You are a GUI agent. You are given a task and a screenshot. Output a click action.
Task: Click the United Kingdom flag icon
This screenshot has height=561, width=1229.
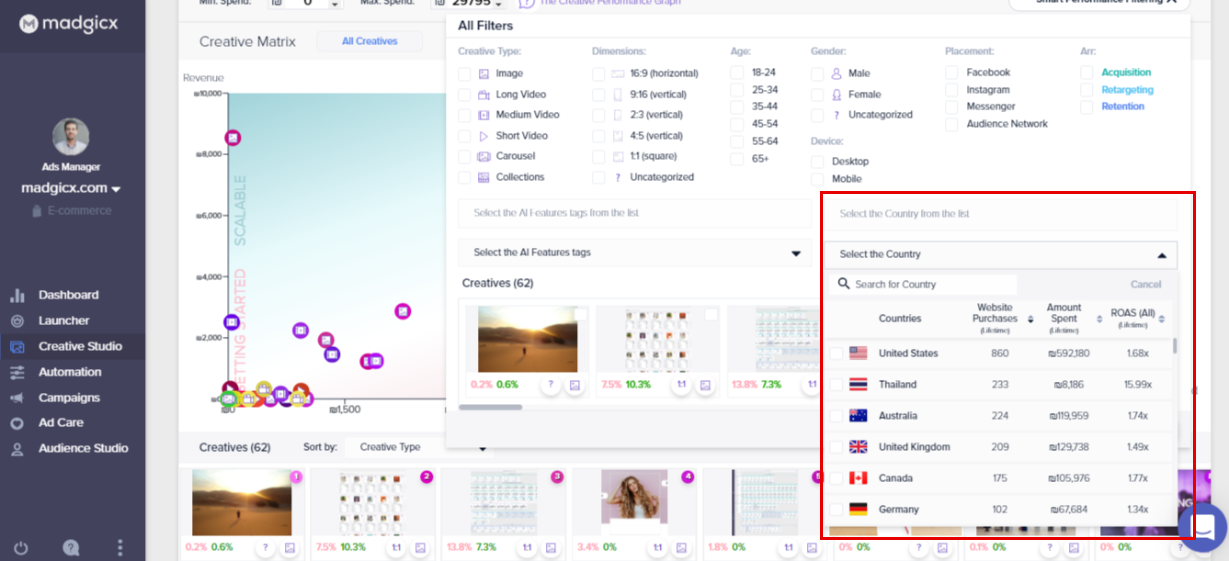[858, 447]
